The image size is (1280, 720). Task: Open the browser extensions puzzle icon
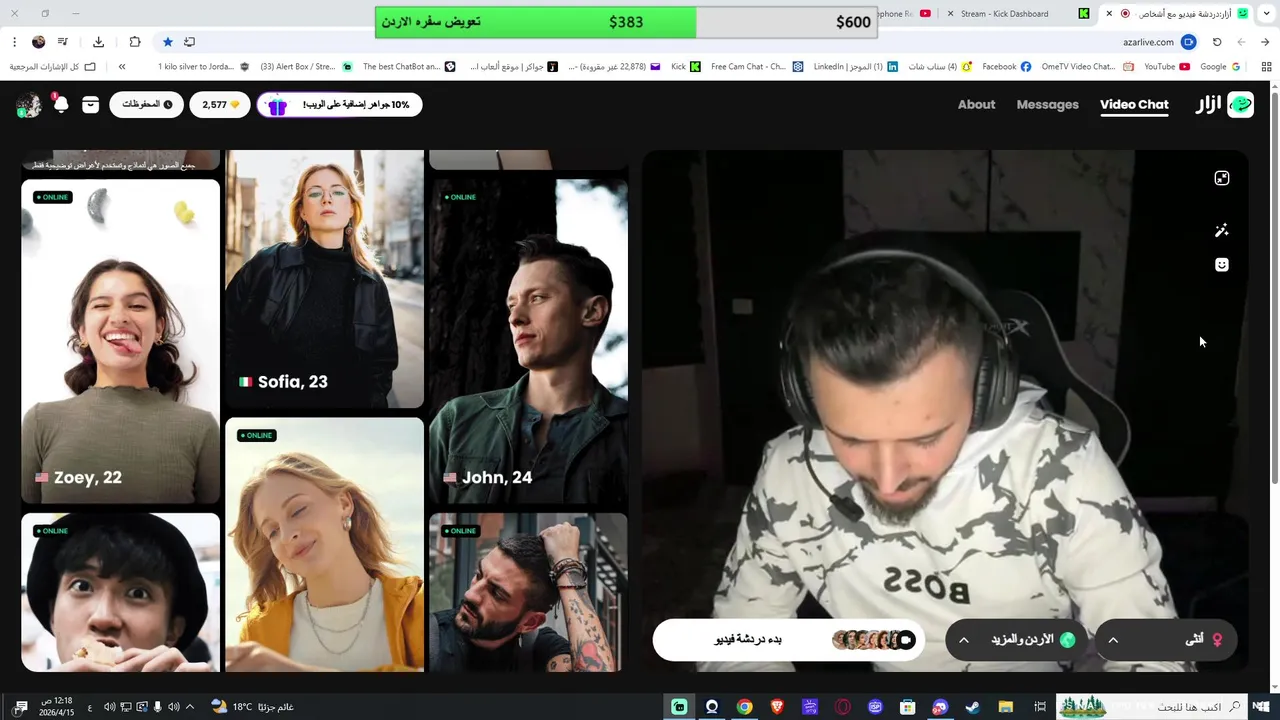[x=135, y=42]
